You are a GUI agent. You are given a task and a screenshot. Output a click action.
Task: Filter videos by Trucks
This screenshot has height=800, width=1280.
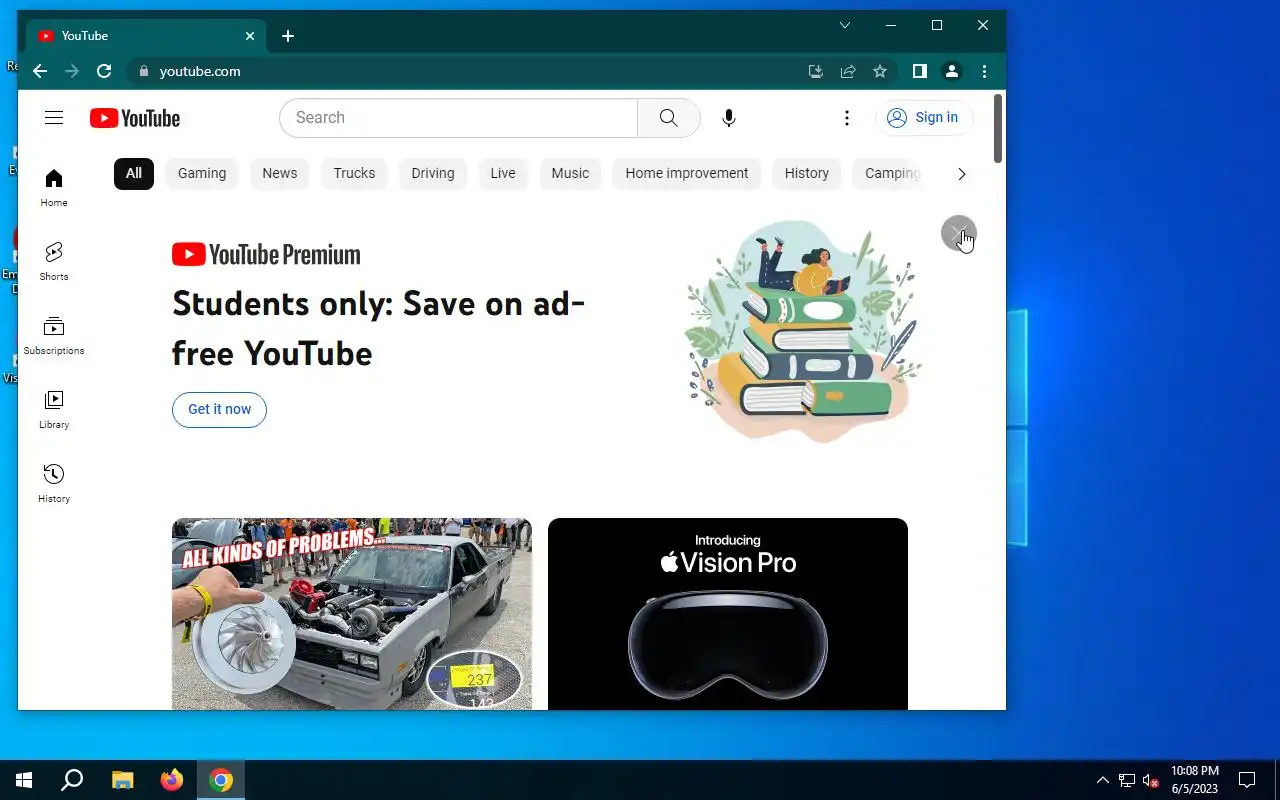[x=354, y=173]
